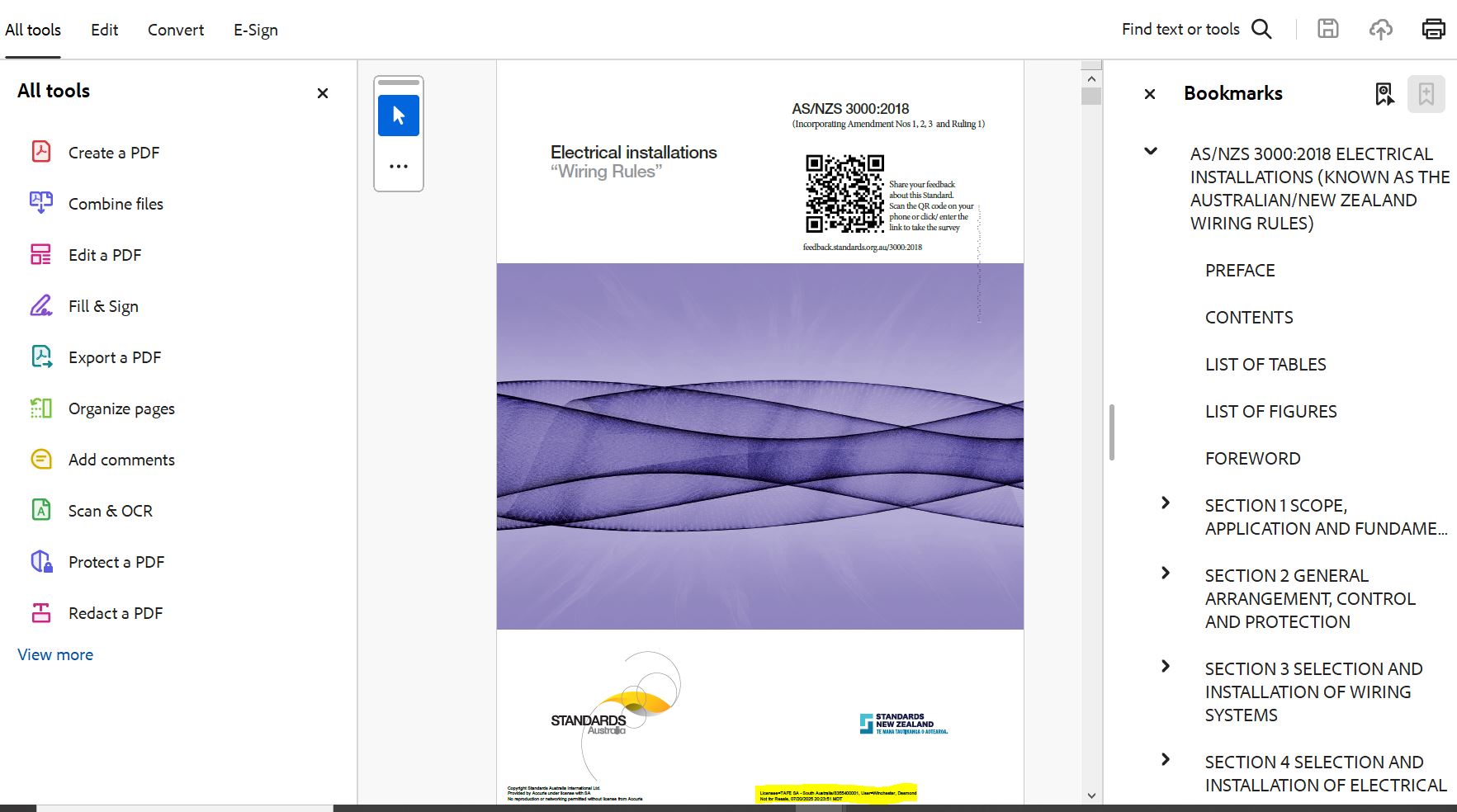Collapse the AS/NZS 3000:2018 root bookmark
This screenshot has width=1457, height=812.
pos(1151,151)
